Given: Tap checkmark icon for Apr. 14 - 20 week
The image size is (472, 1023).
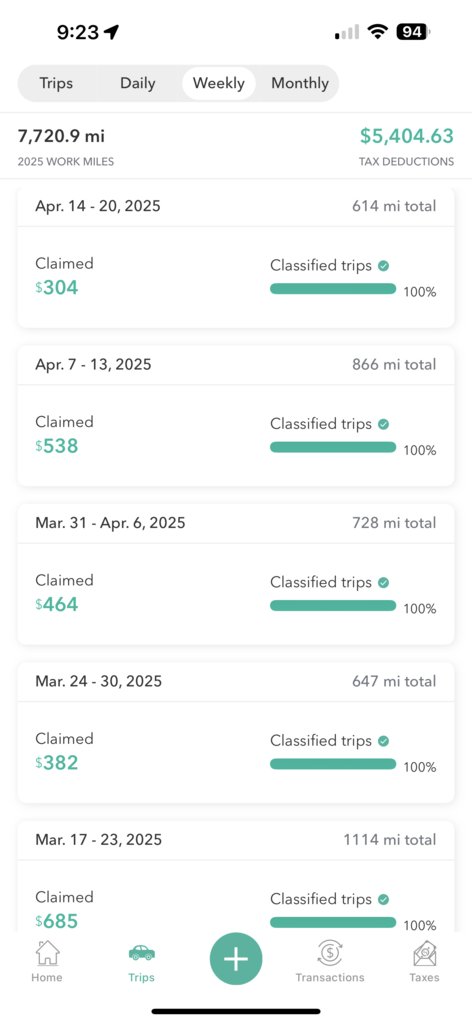Looking at the screenshot, I should (384, 266).
